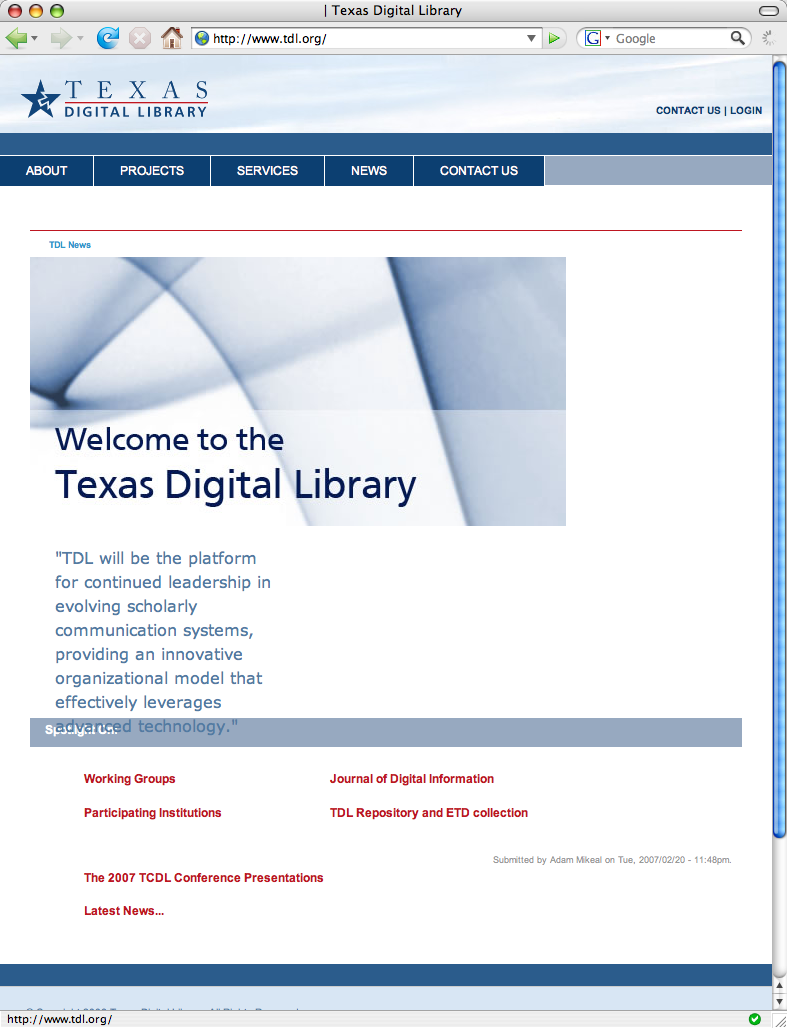Click the green security status icon

tap(755, 1019)
